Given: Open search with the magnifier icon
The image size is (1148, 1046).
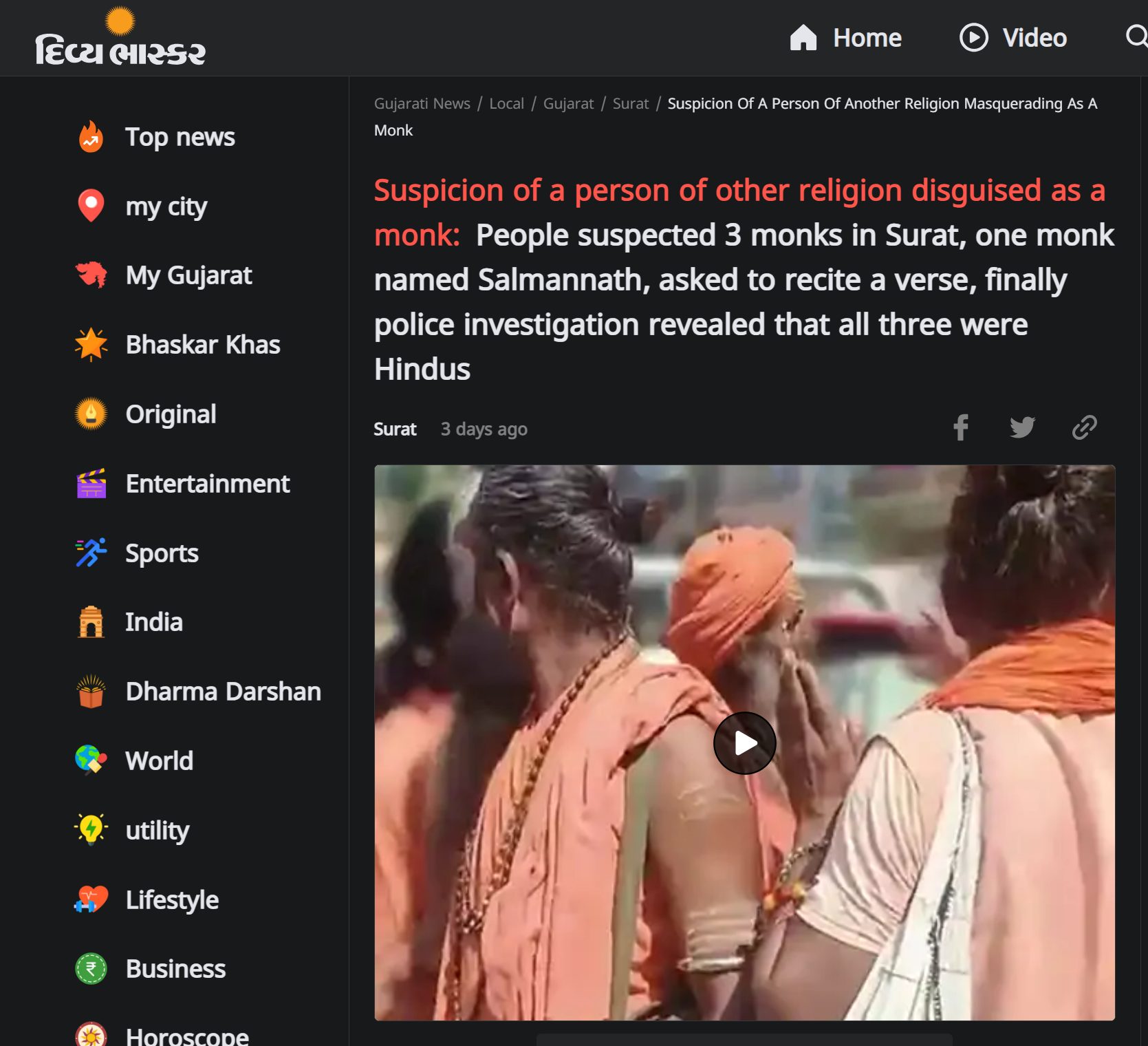Looking at the screenshot, I should point(1136,36).
